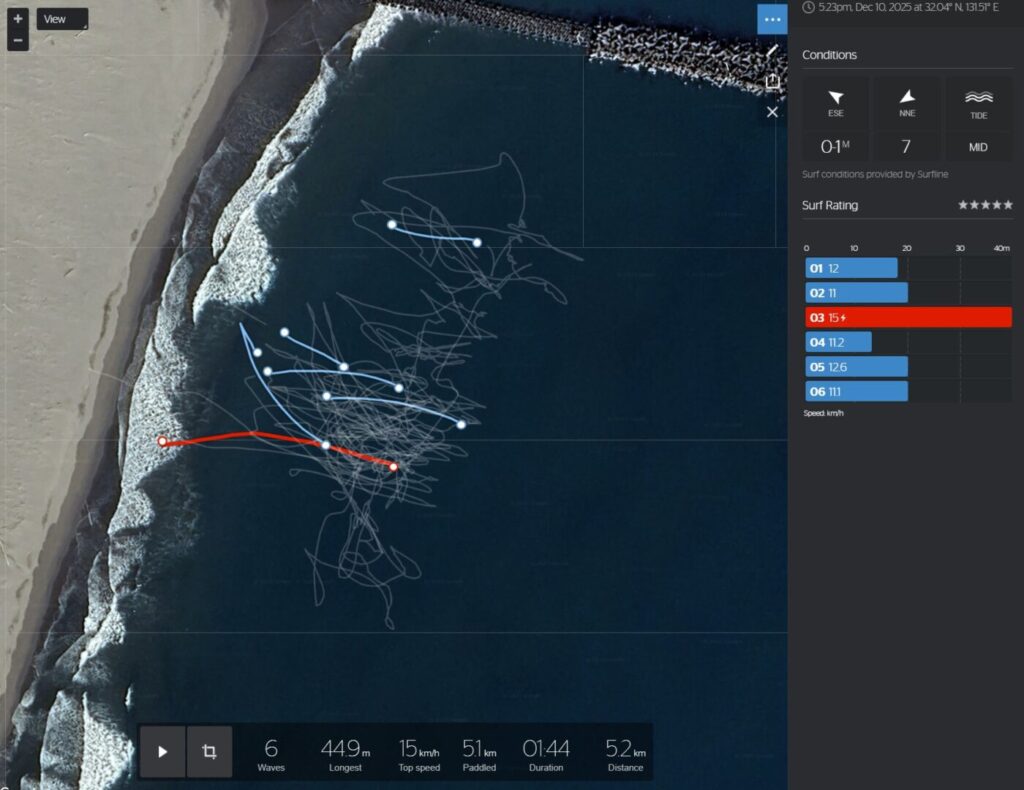
Task: Select wave 06 speed bar
Action: coord(856,391)
